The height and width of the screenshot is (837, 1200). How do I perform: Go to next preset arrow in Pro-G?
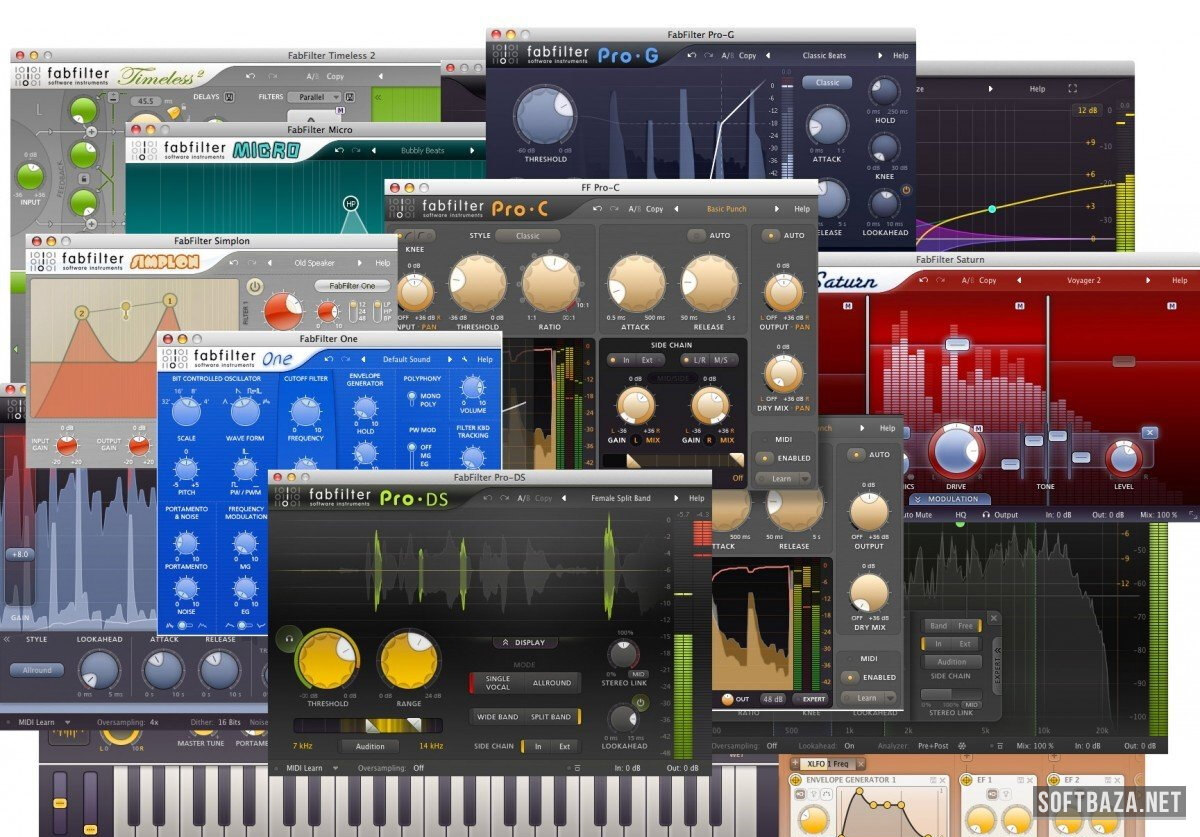[x=880, y=56]
